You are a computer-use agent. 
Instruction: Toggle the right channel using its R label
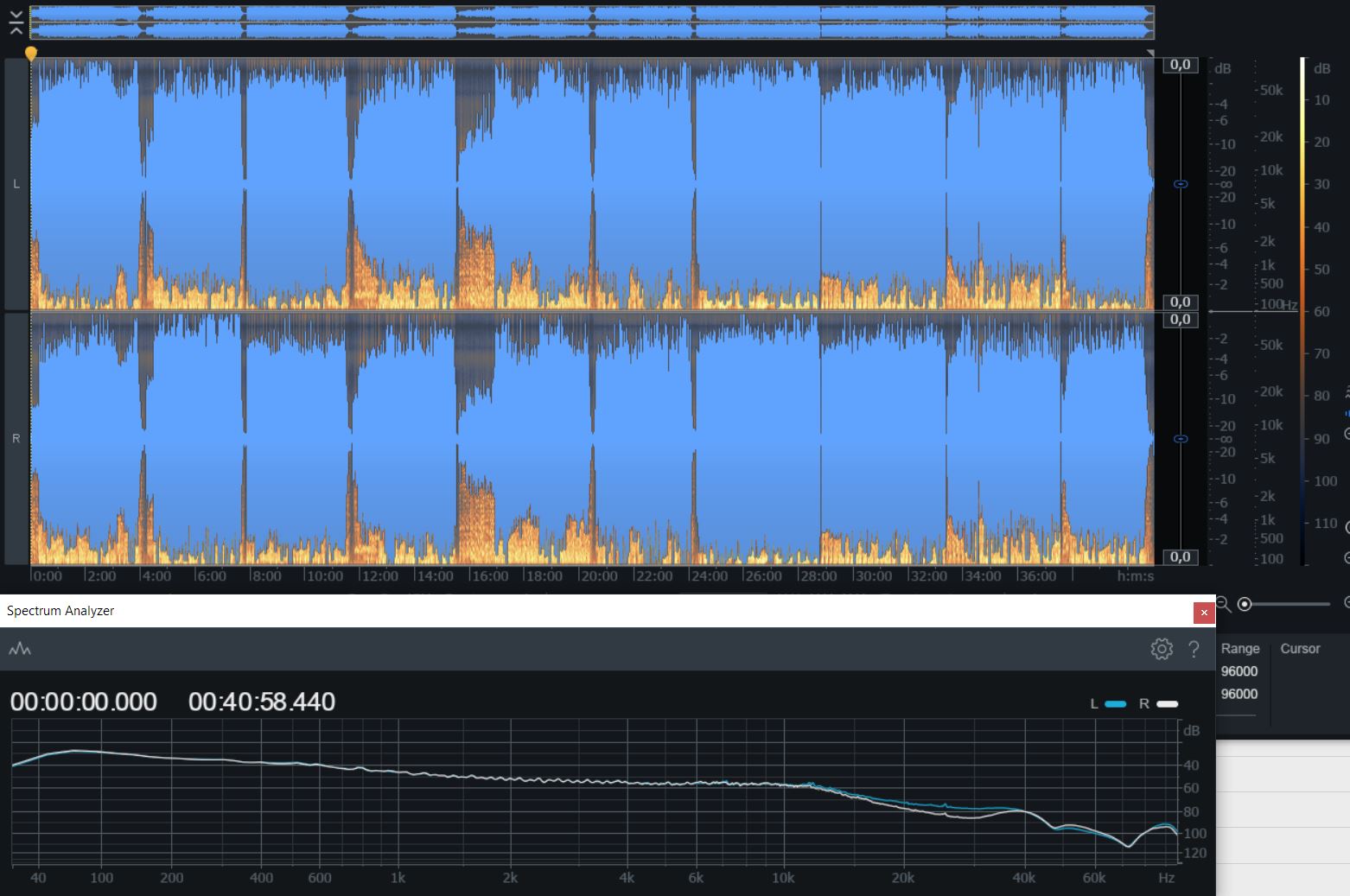pyautogui.click(x=16, y=439)
